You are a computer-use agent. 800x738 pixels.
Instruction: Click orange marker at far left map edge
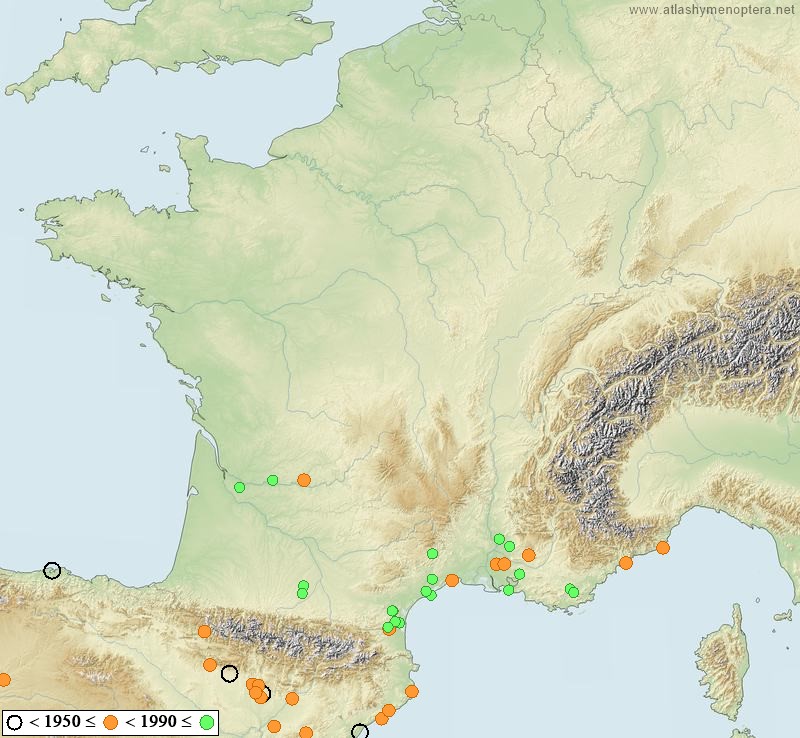point(4,680)
